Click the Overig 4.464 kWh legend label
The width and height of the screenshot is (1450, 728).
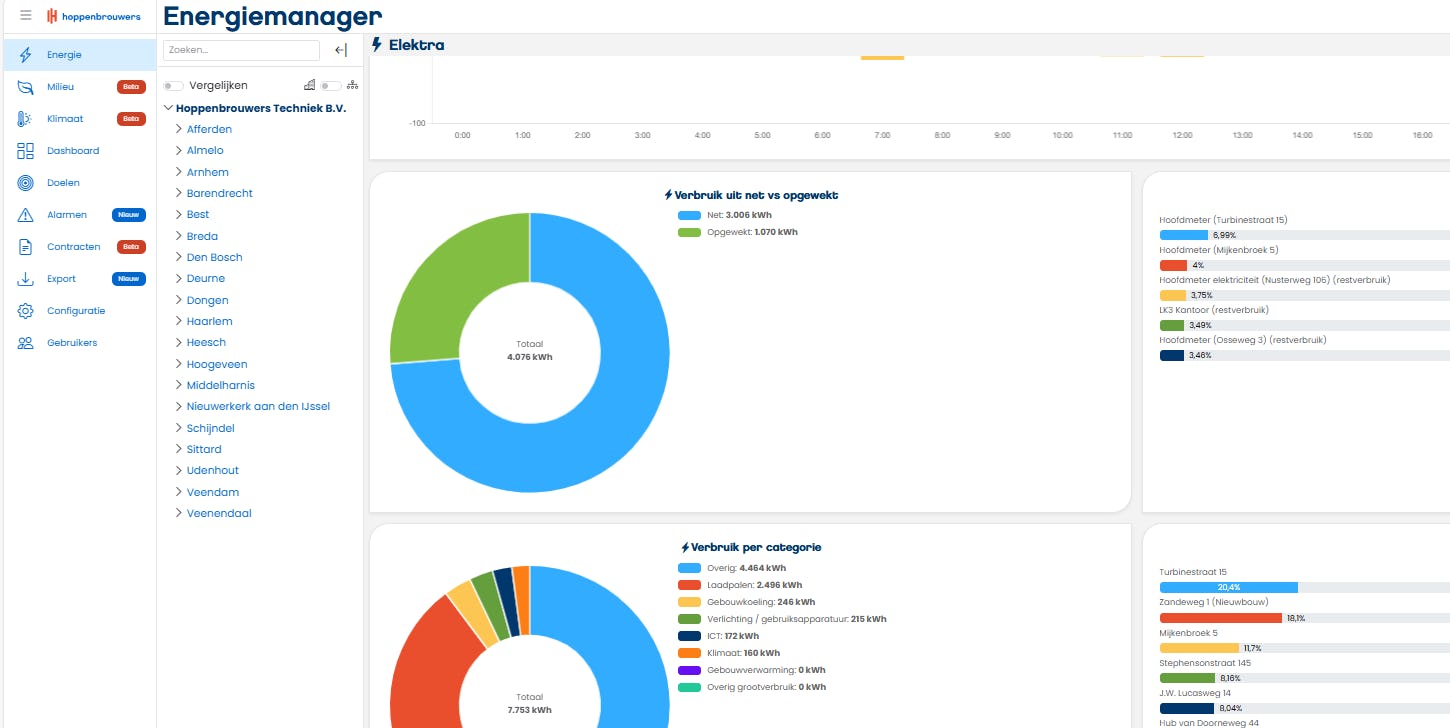(746, 568)
